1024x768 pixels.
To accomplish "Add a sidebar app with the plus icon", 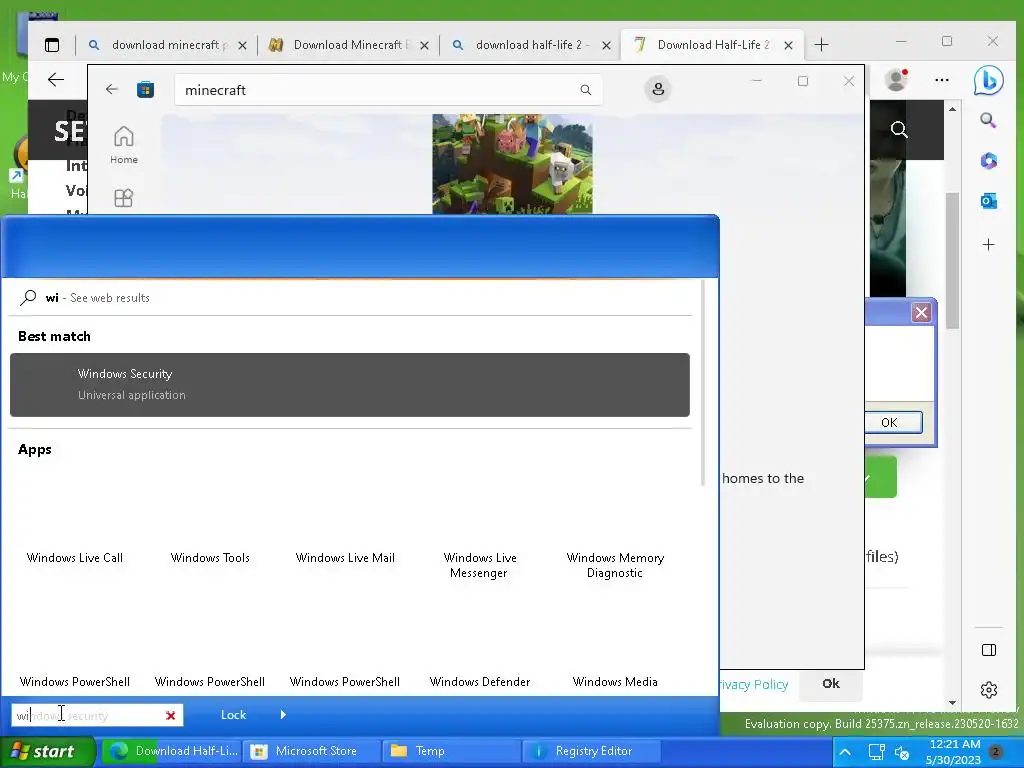I will click(988, 244).
